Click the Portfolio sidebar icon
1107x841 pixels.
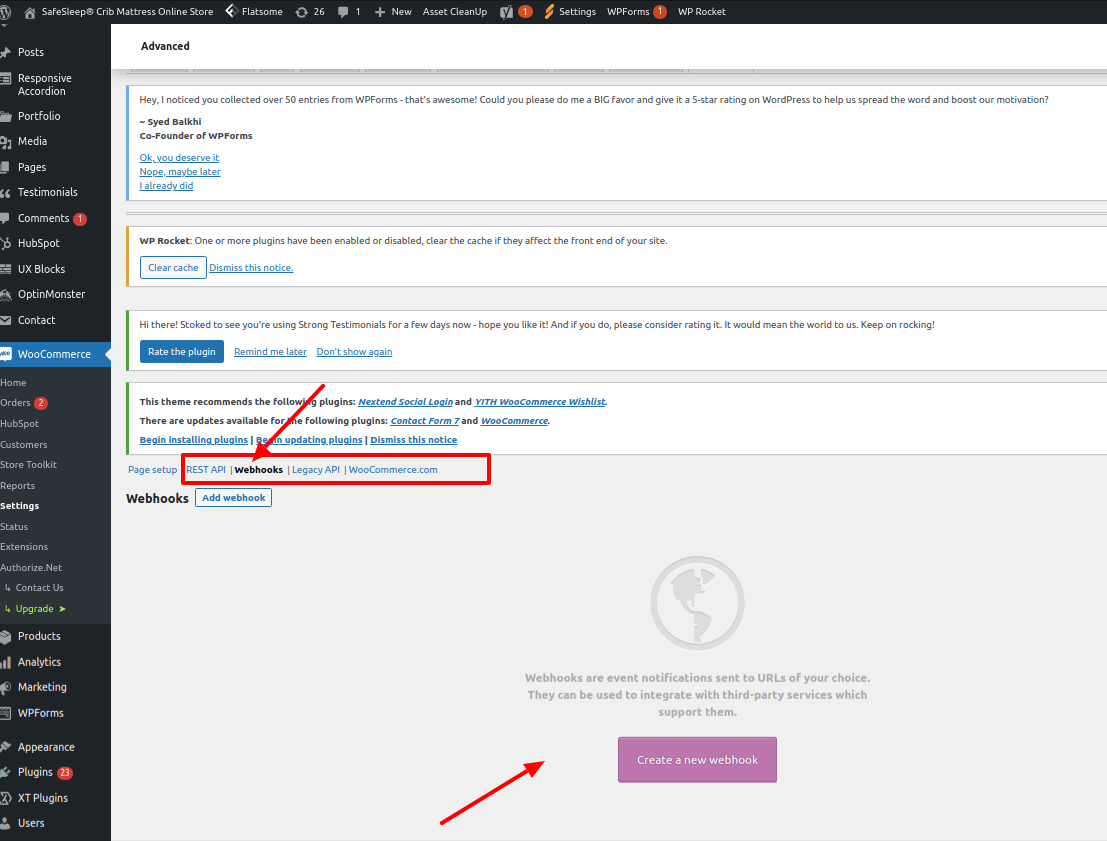pos(6,117)
